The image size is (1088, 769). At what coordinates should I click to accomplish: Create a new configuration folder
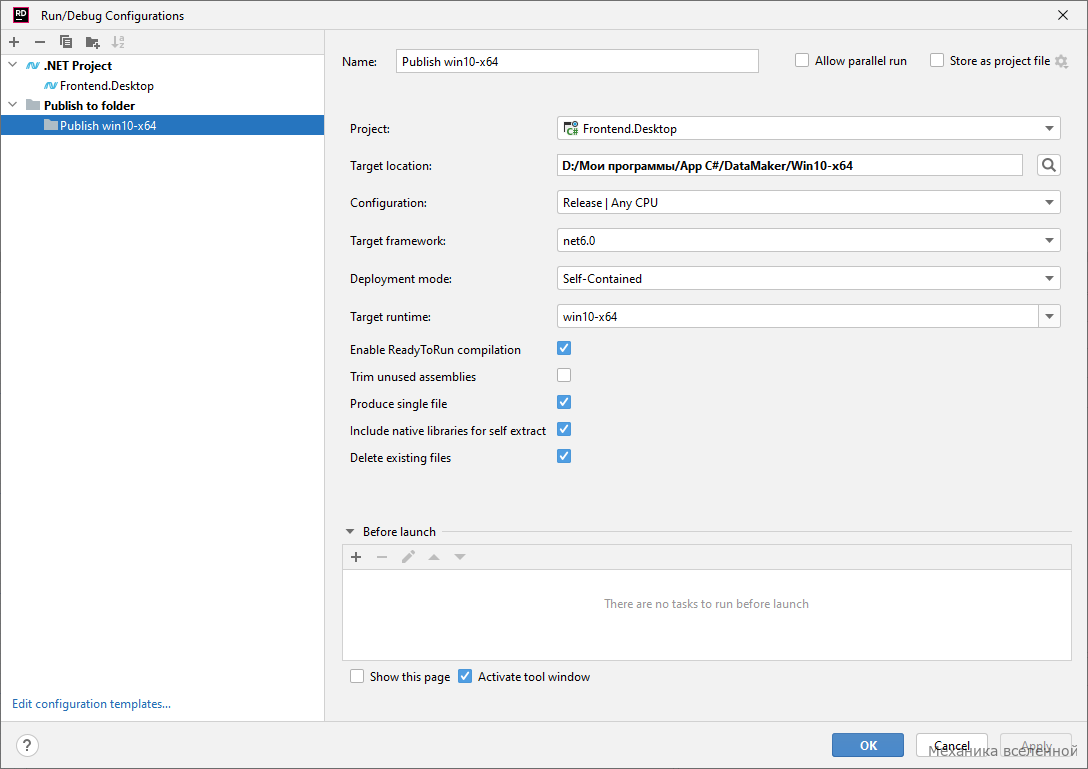click(x=92, y=42)
